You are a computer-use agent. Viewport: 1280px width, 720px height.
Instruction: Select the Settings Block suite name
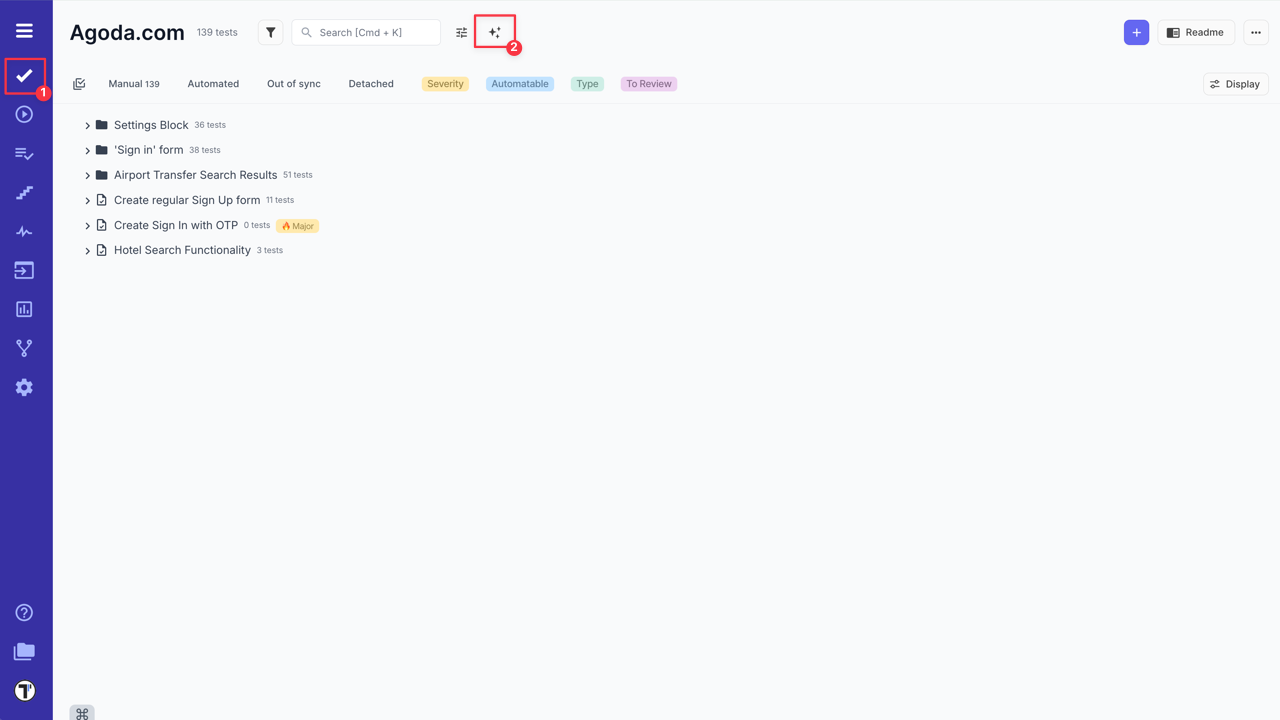click(x=151, y=125)
